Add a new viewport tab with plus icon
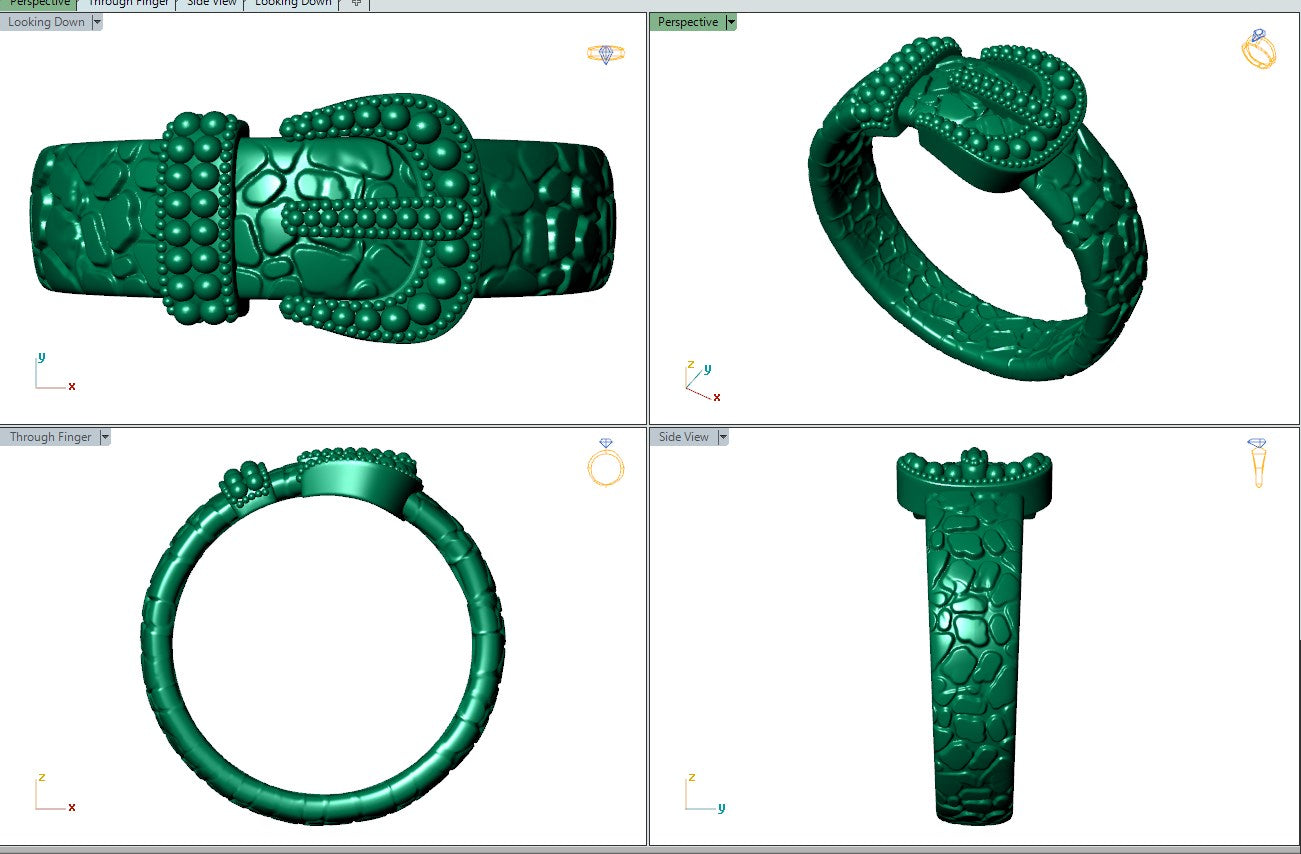The image size is (1301, 854). click(x=357, y=3)
